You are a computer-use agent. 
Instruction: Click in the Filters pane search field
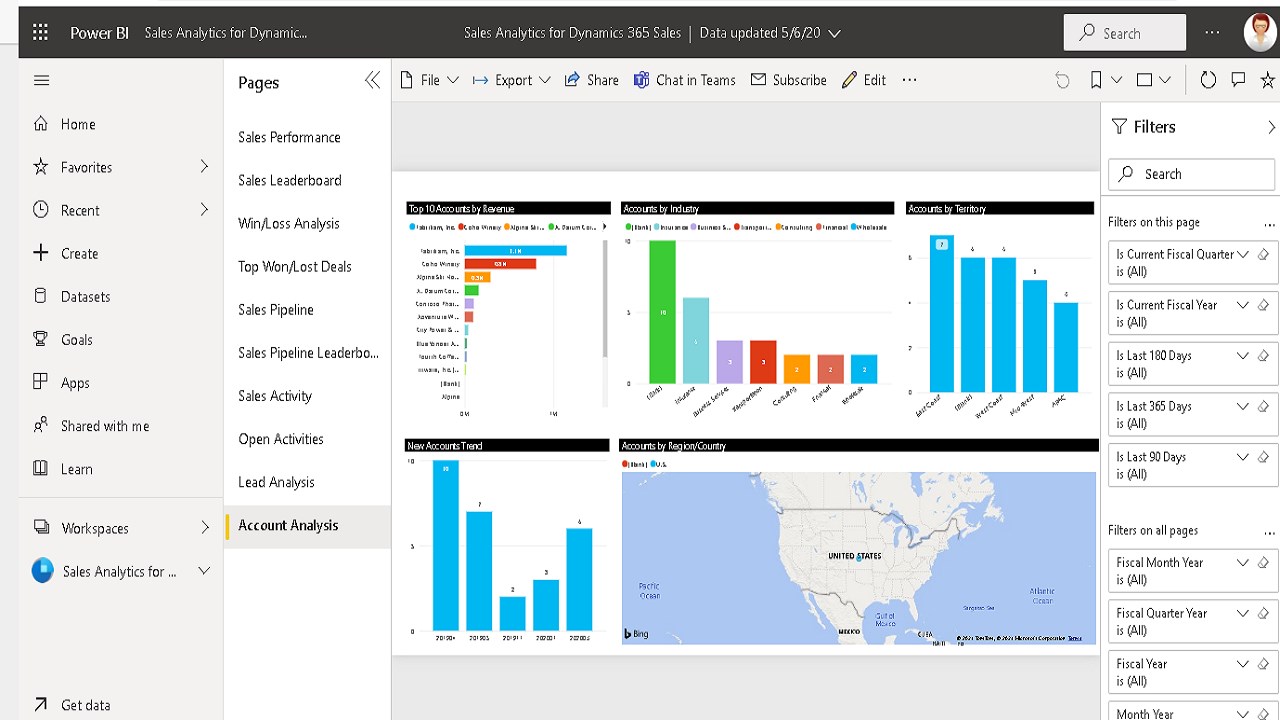[1192, 174]
